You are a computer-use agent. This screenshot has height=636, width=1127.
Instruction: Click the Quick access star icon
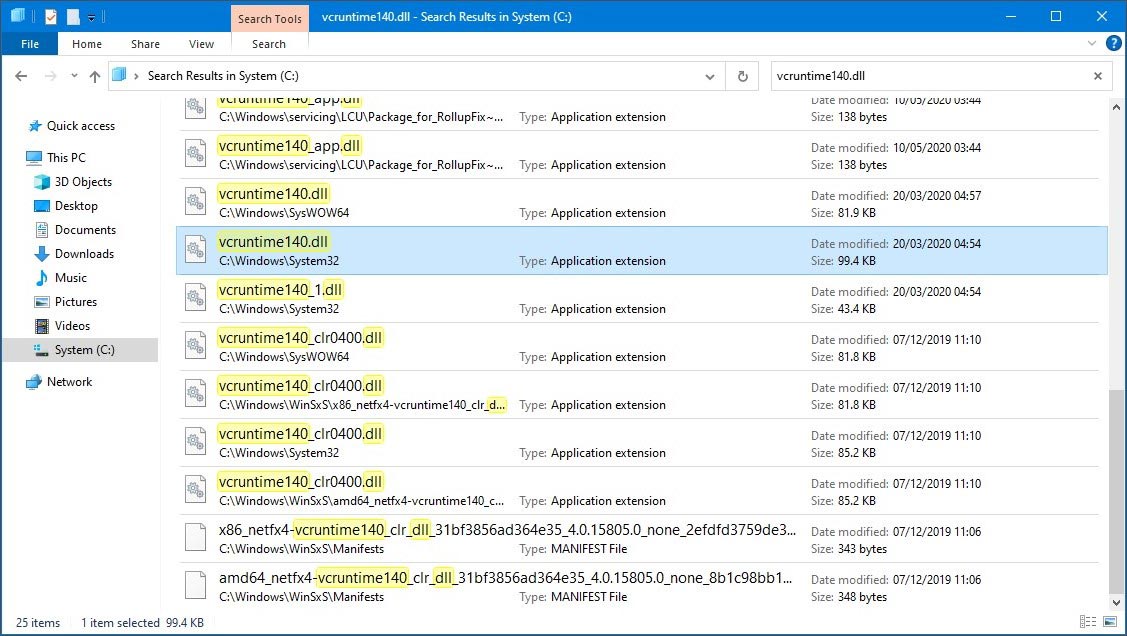point(35,126)
